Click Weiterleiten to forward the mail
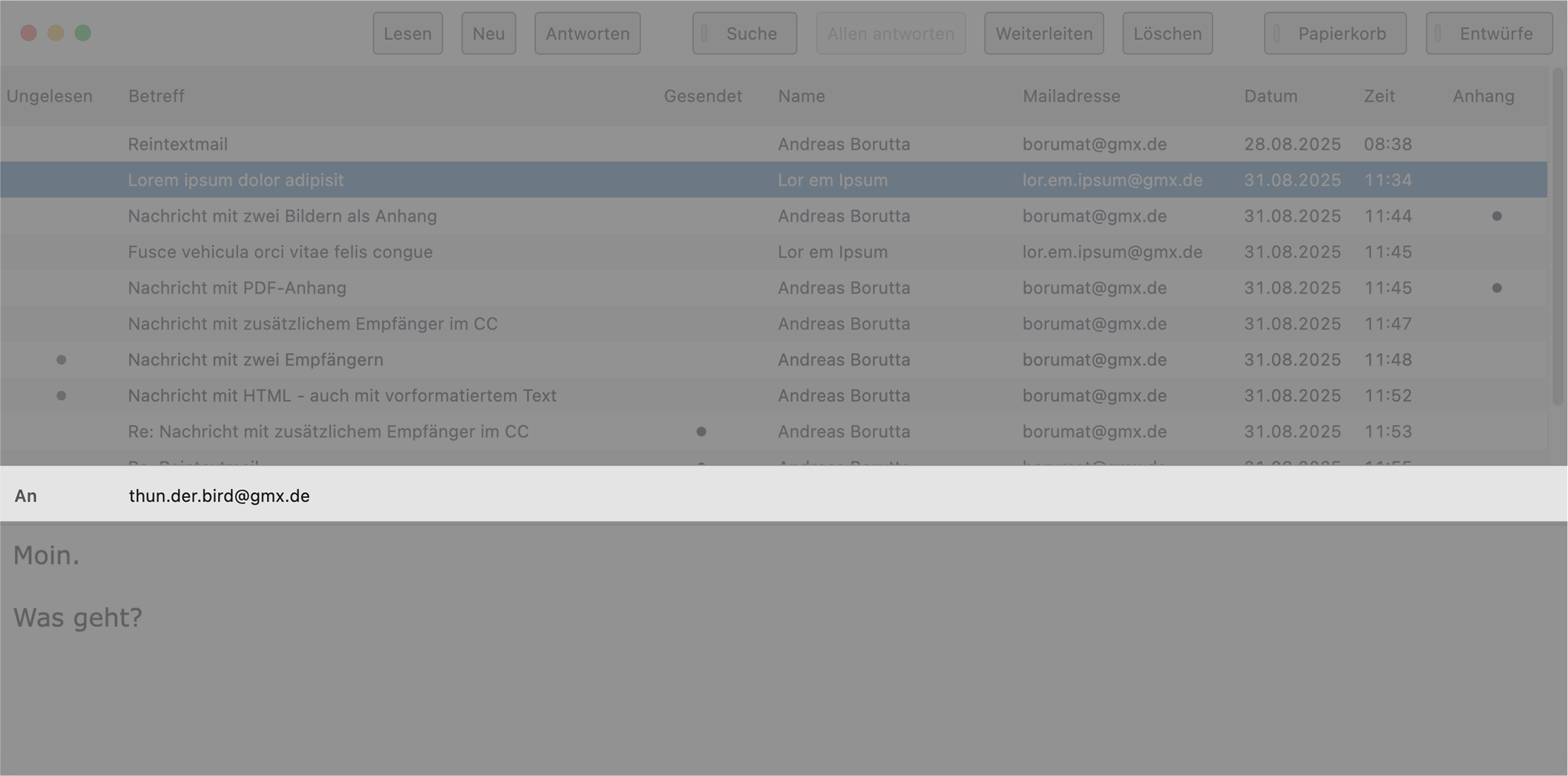The image size is (1568, 776). pos(1043,33)
